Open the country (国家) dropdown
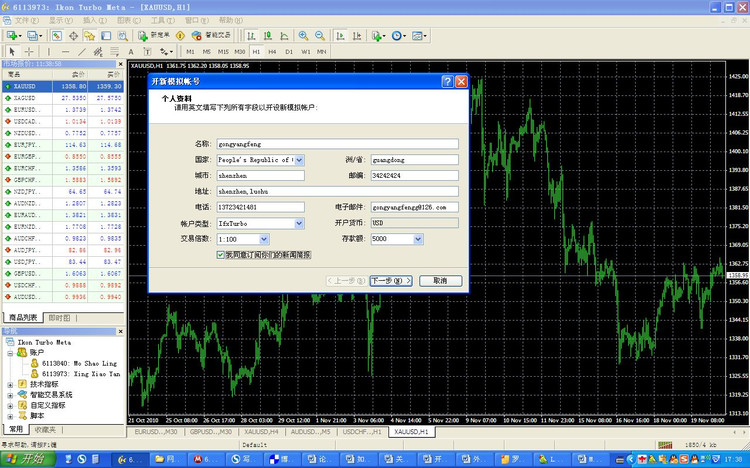 pyautogui.click(x=300, y=160)
